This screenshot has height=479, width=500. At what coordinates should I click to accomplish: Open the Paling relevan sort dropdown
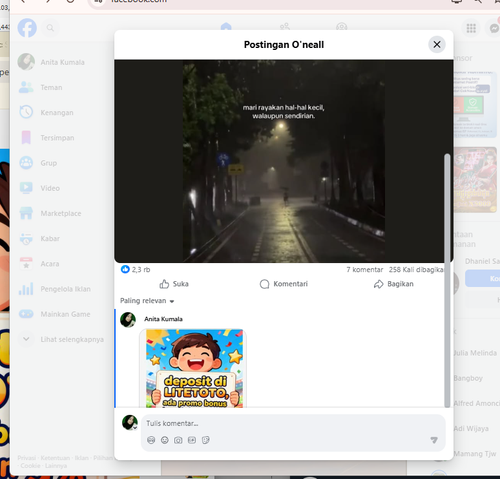pos(147,301)
